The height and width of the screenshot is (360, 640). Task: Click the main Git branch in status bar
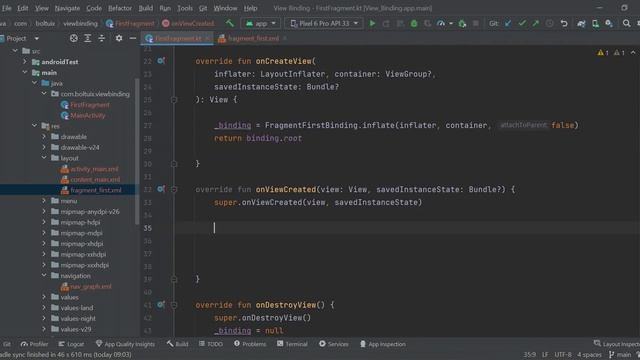click(x=620, y=355)
